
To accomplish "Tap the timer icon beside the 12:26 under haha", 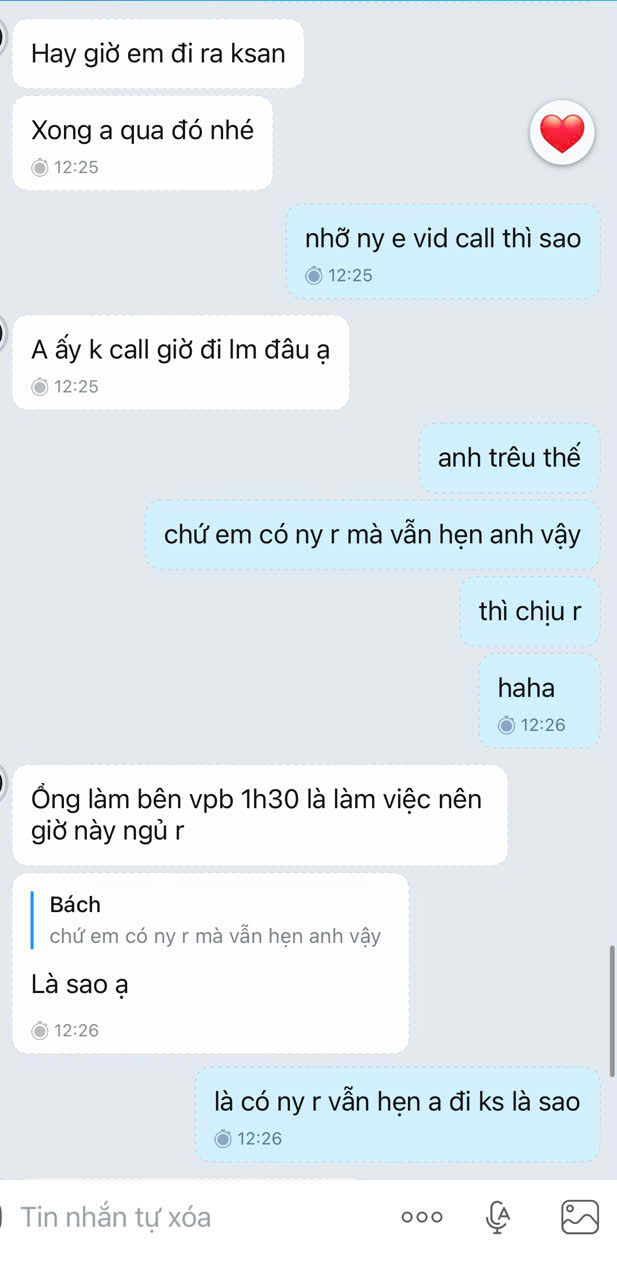I will (507, 725).
